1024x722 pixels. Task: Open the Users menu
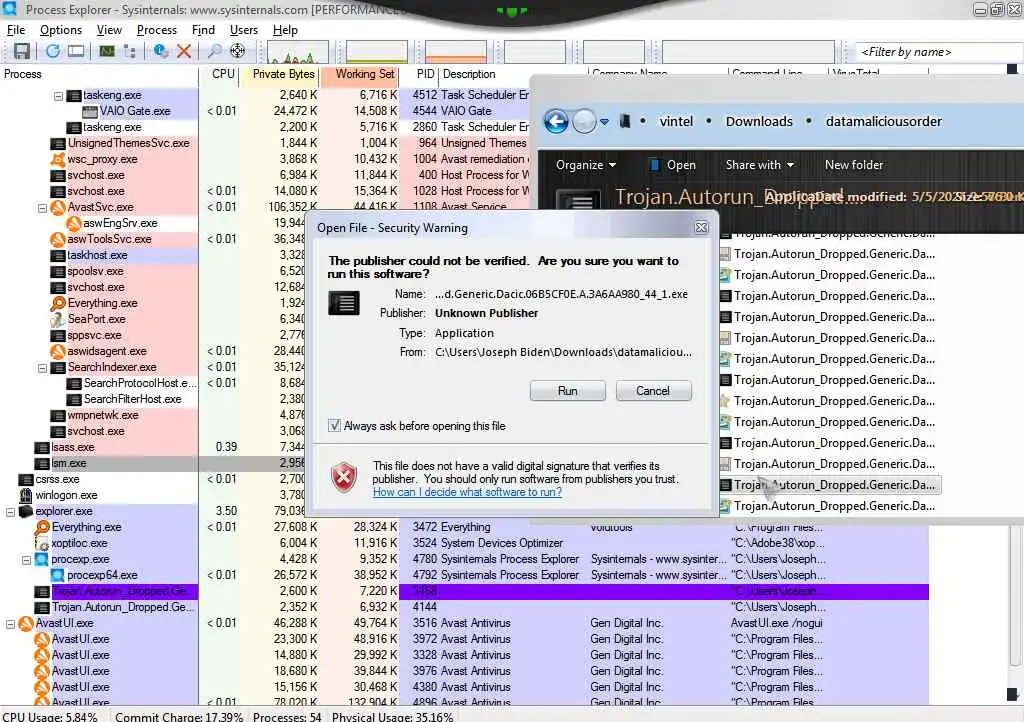point(244,30)
